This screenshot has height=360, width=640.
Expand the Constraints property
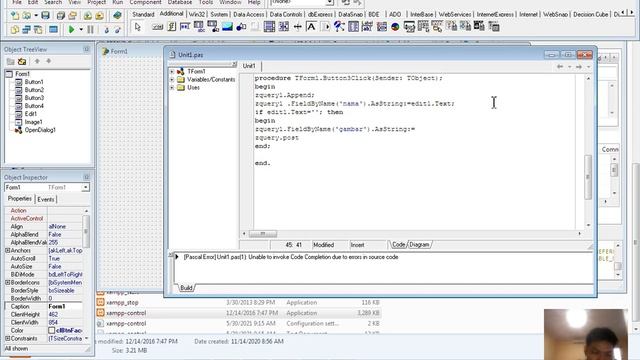coord(7,338)
